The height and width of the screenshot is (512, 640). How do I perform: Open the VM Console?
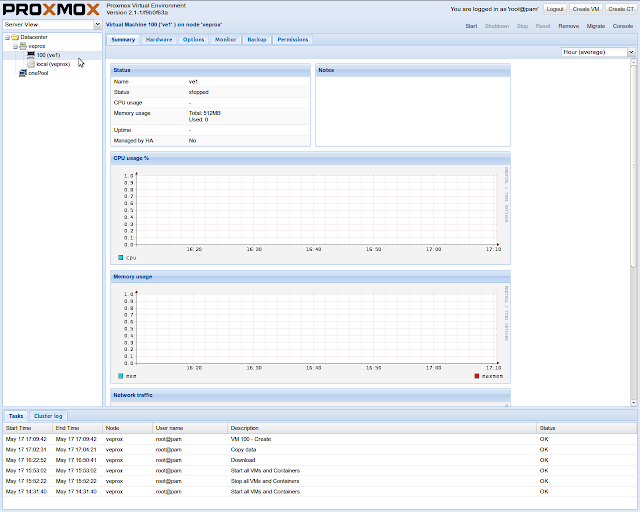(x=622, y=26)
